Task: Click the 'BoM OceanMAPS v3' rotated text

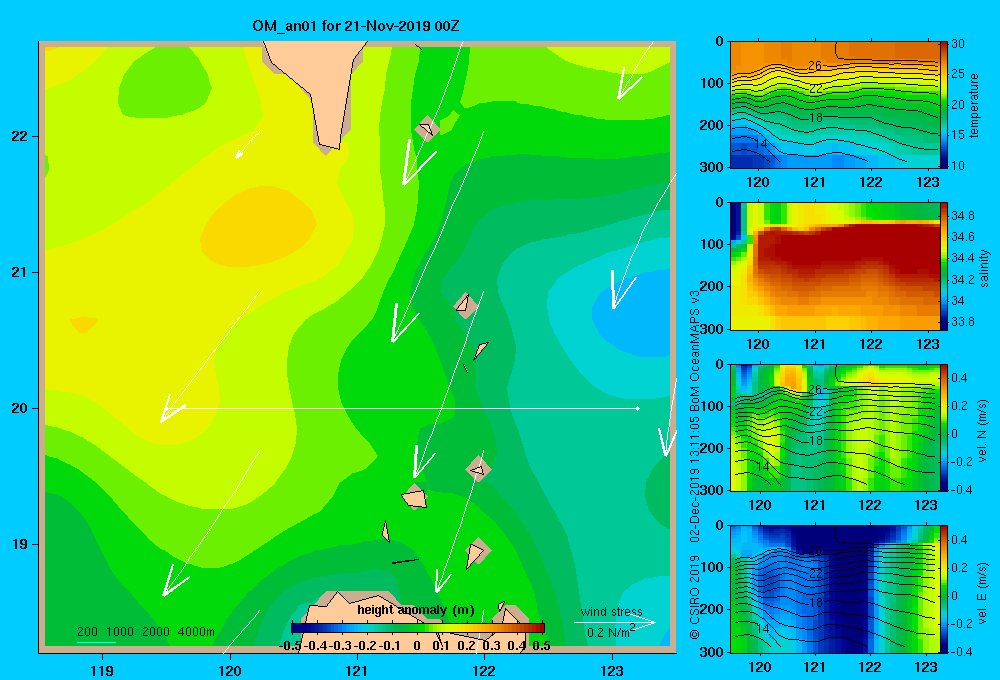Action: pyautogui.click(x=695, y=351)
